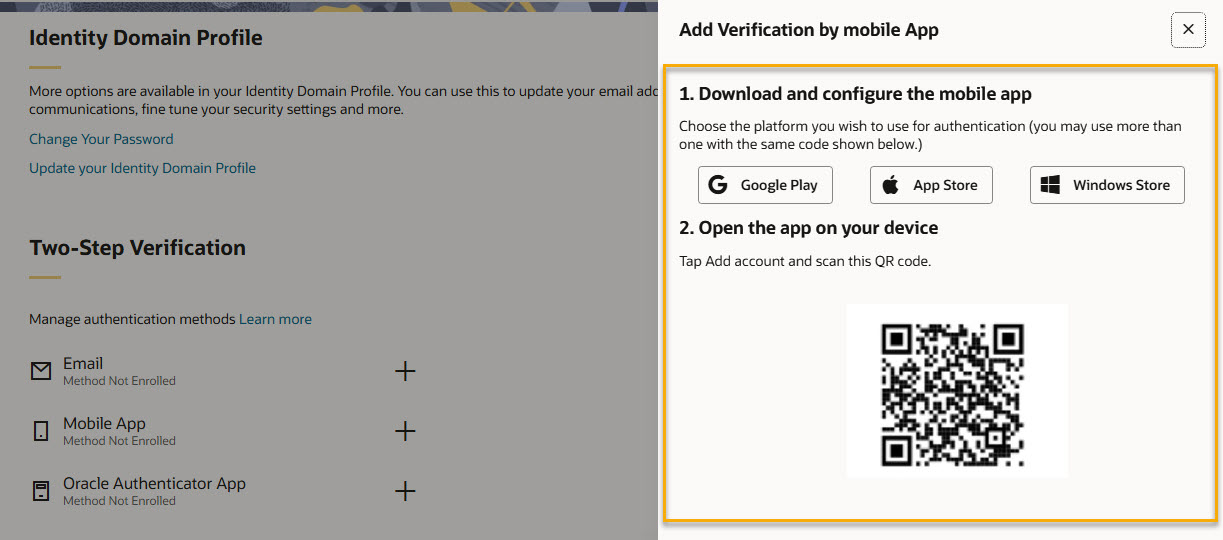
Task: Click the Email envelope icon
Action: pos(41,372)
